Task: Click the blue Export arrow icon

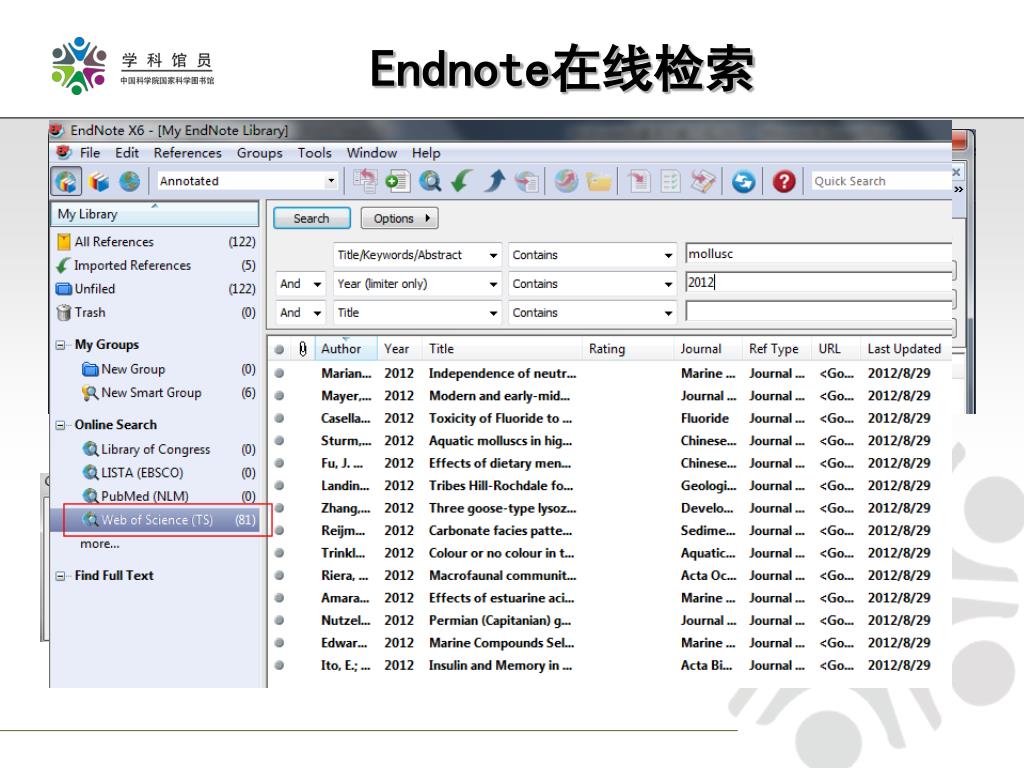Action: click(x=494, y=181)
